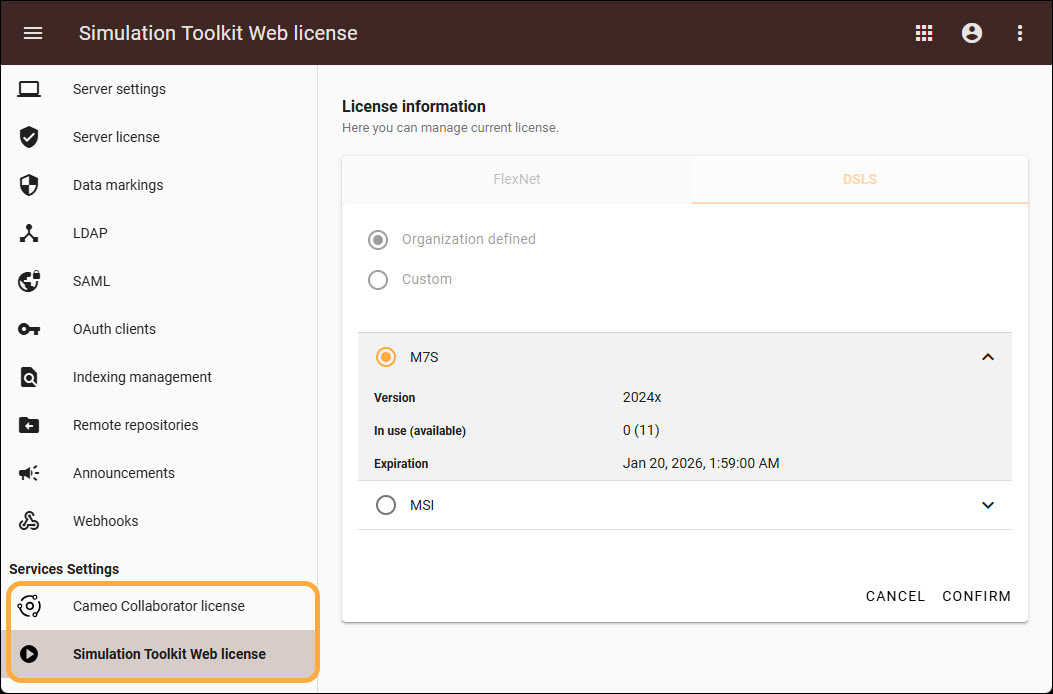This screenshot has height=694, width=1053.
Task: Select the M7S license radio button
Action: click(386, 357)
